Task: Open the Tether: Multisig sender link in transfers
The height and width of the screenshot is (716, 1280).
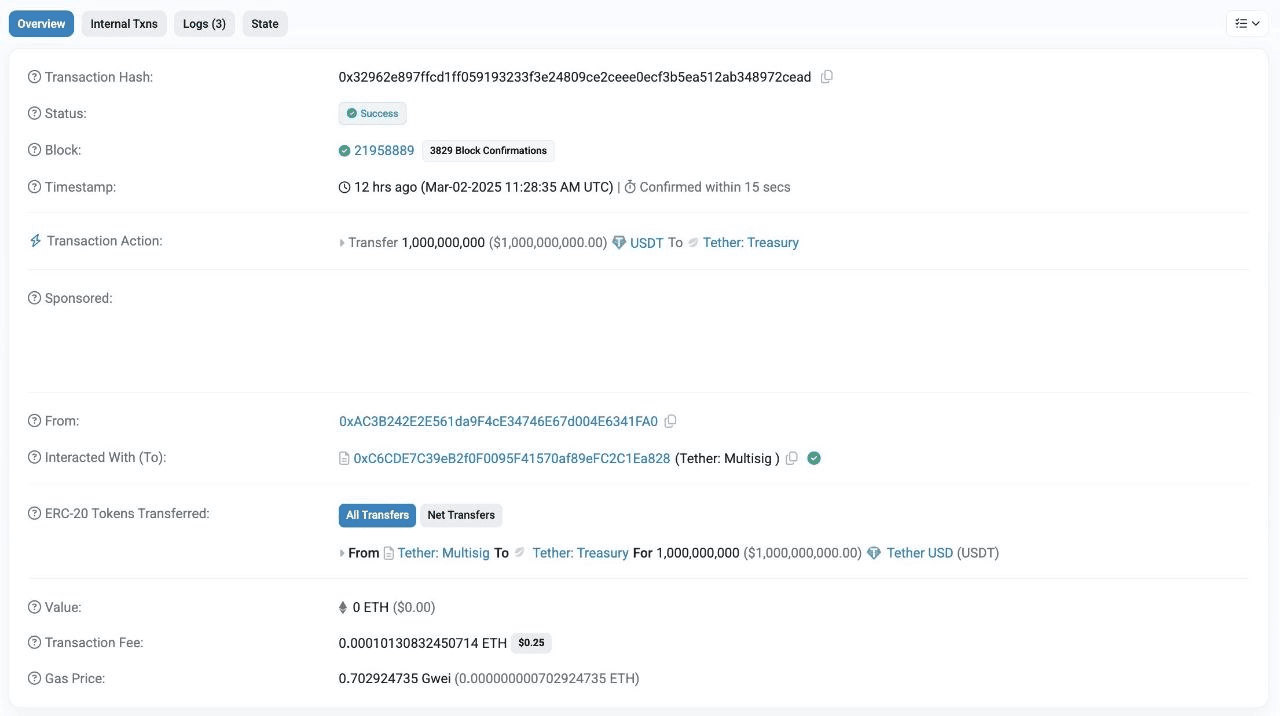Action: point(444,553)
